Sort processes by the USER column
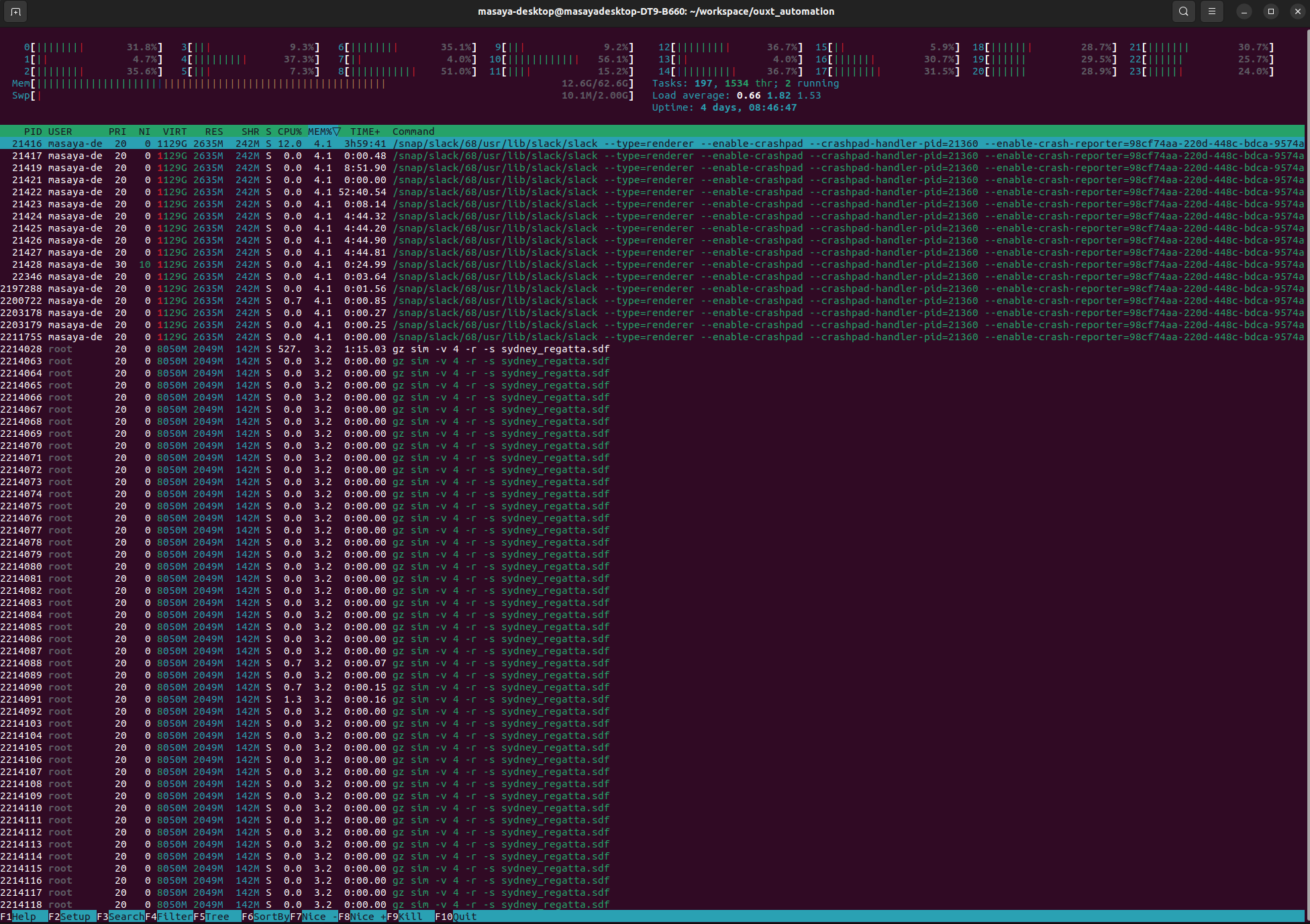The width and height of the screenshot is (1310, 924). (x=59, y=132)
